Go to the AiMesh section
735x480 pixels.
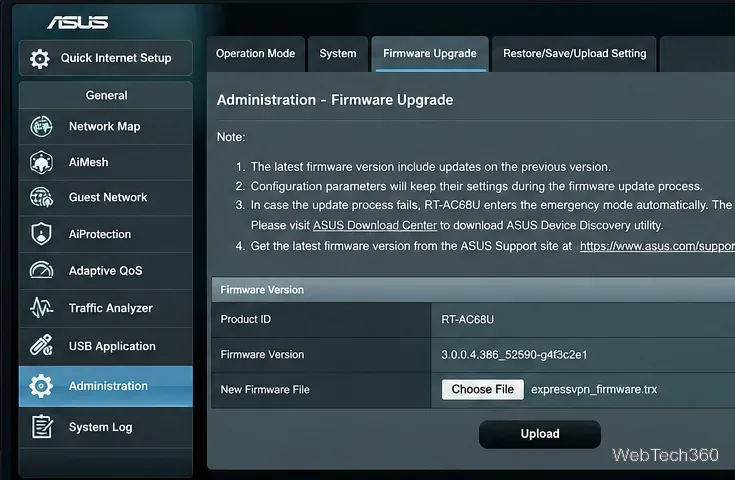click(105, 162)
